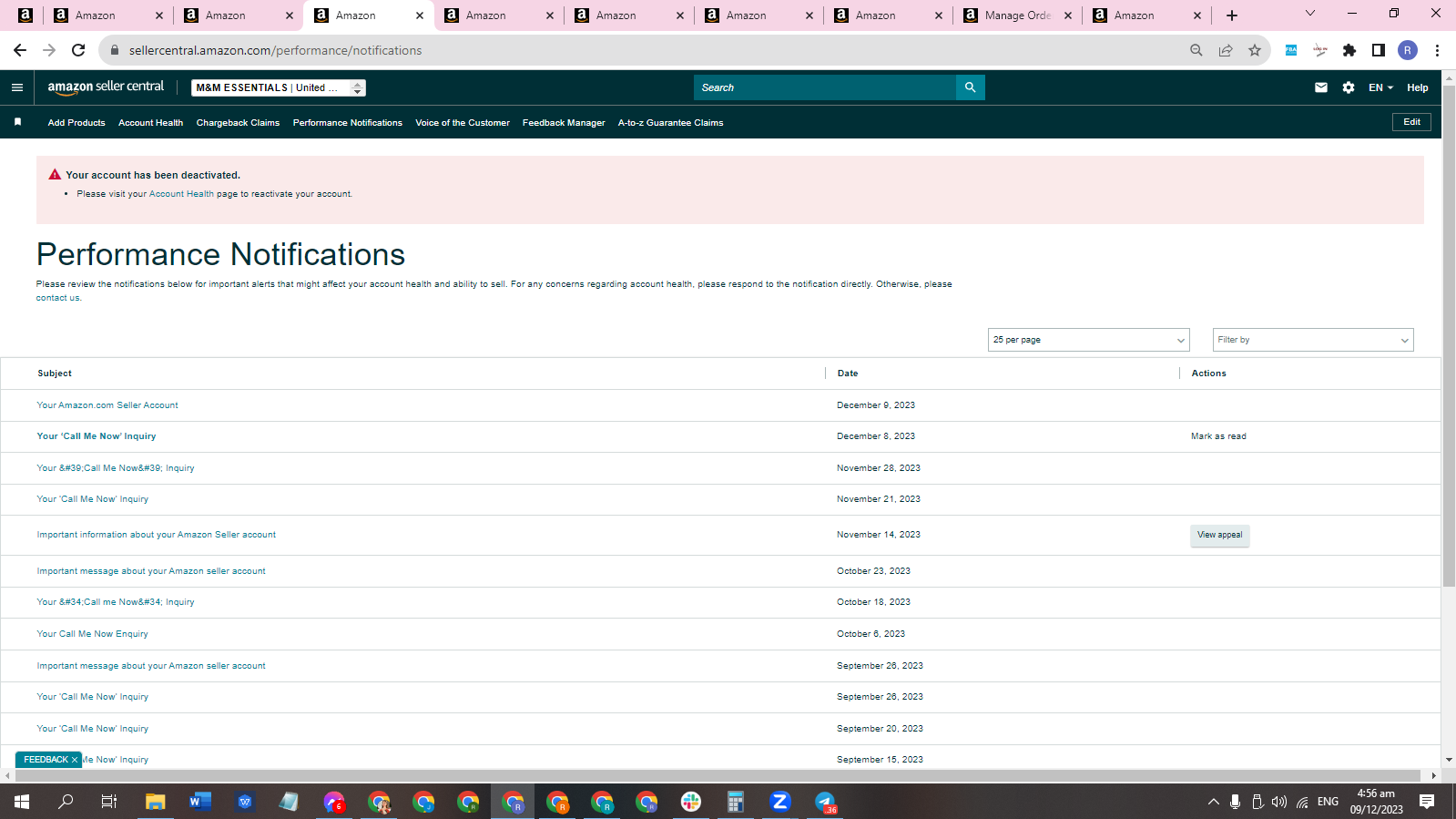
Task: Expand the 25 per page dropdown
Action: pyautogui.click(x=1088, y=340)
